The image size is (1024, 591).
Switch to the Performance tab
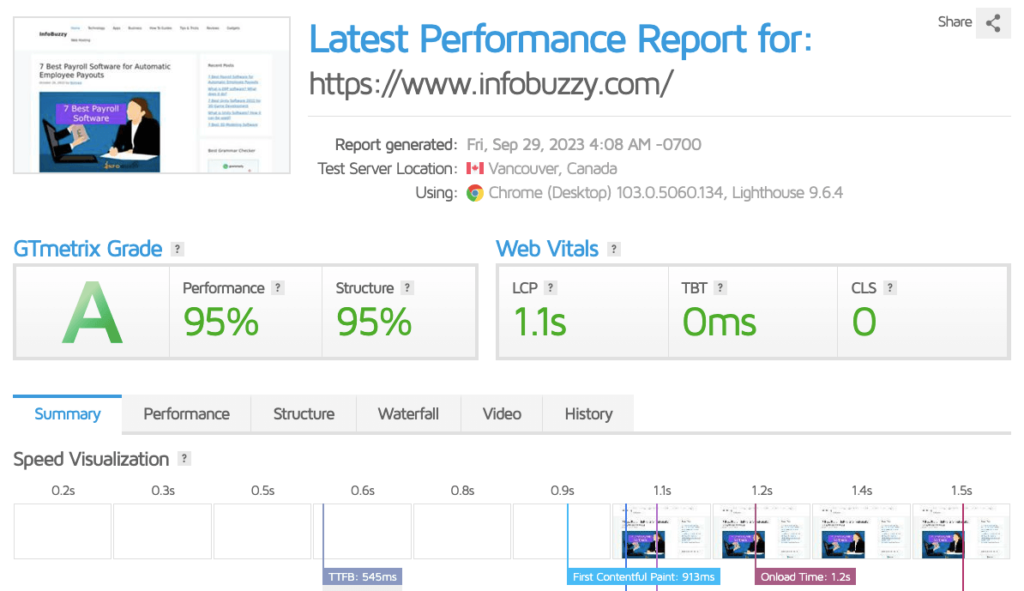click(x=186, y=414)
